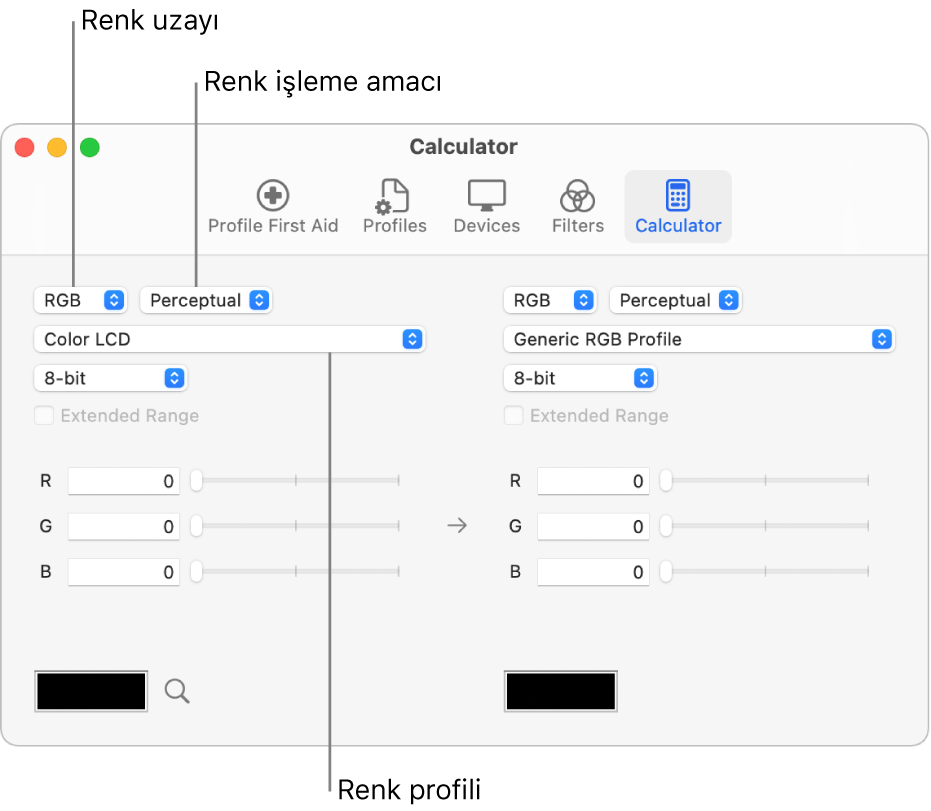Expand the left Perceptual rendering intent popup
The width and height of the screenshot is (931, 811).
coord(205,300)
